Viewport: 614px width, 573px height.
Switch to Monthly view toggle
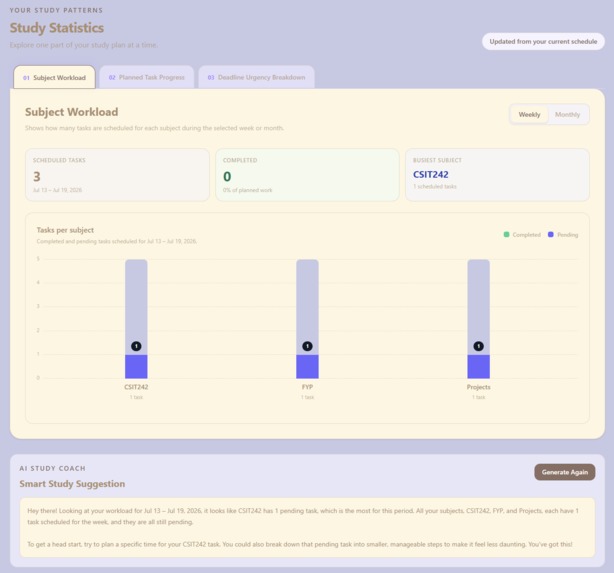click(567, 114)
